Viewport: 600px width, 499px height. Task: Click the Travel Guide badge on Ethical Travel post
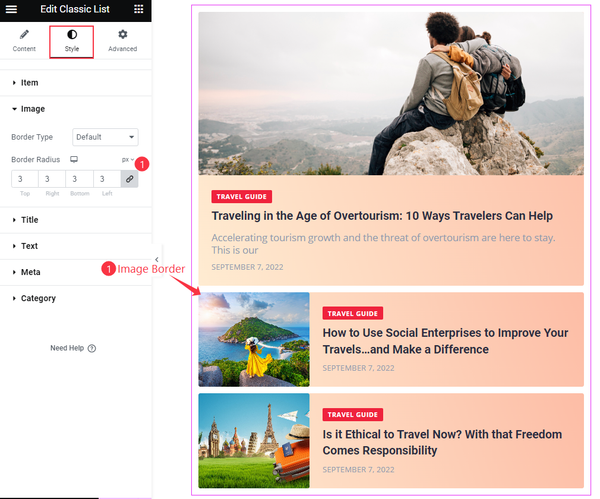[x=352, y=414]
